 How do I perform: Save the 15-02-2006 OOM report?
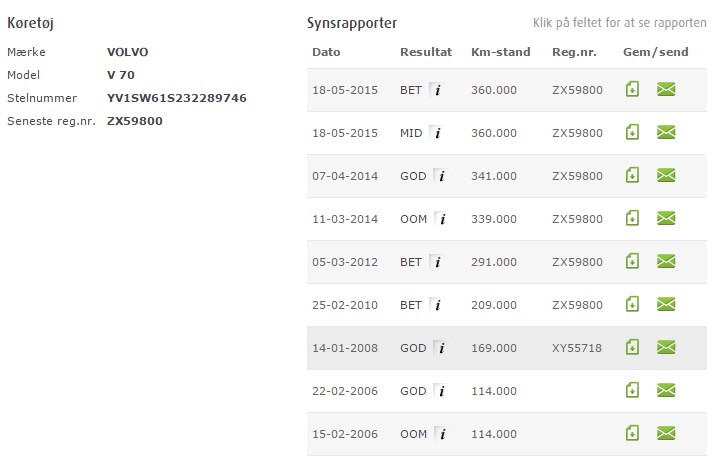point(632,434)
